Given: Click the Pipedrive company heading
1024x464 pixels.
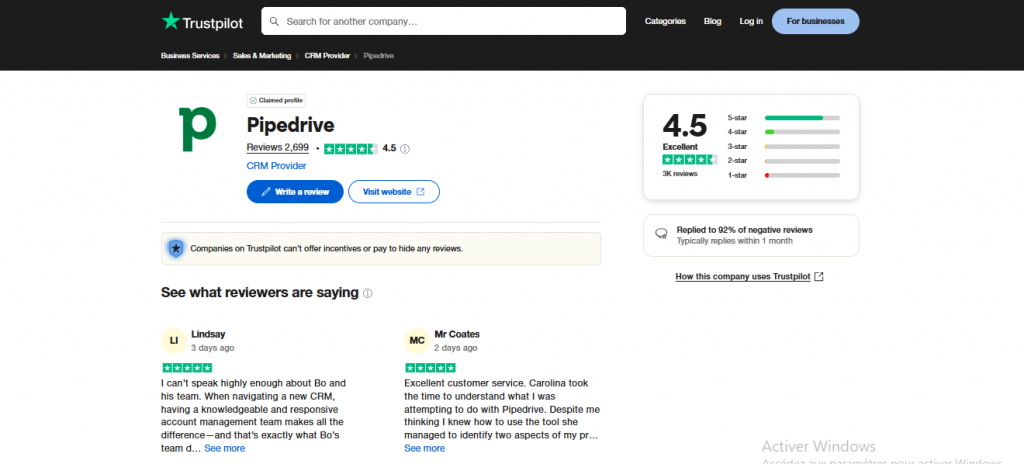Looking at the screenshot, I should (x=291, y=125).
